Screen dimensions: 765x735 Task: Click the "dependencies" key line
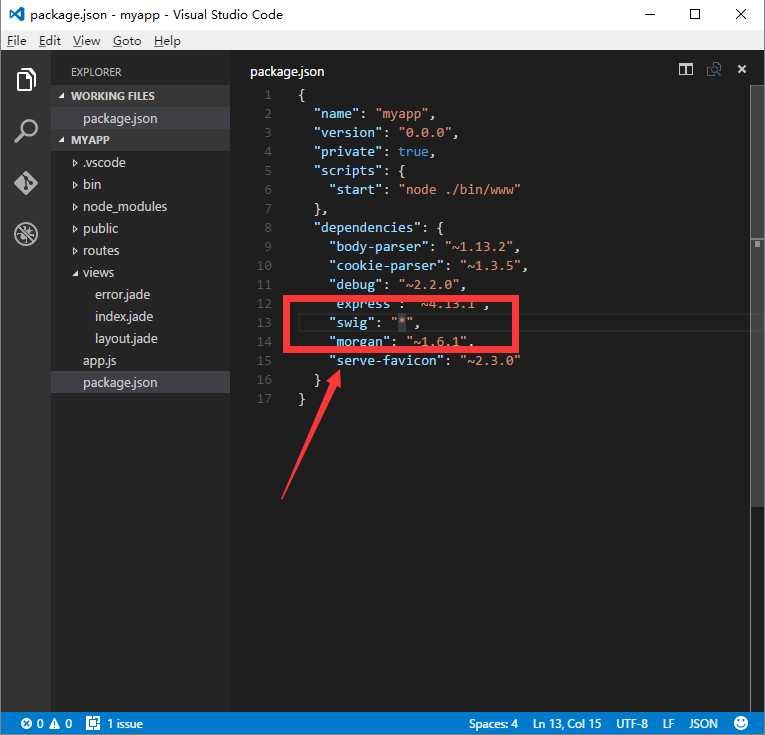click(379, 228)
